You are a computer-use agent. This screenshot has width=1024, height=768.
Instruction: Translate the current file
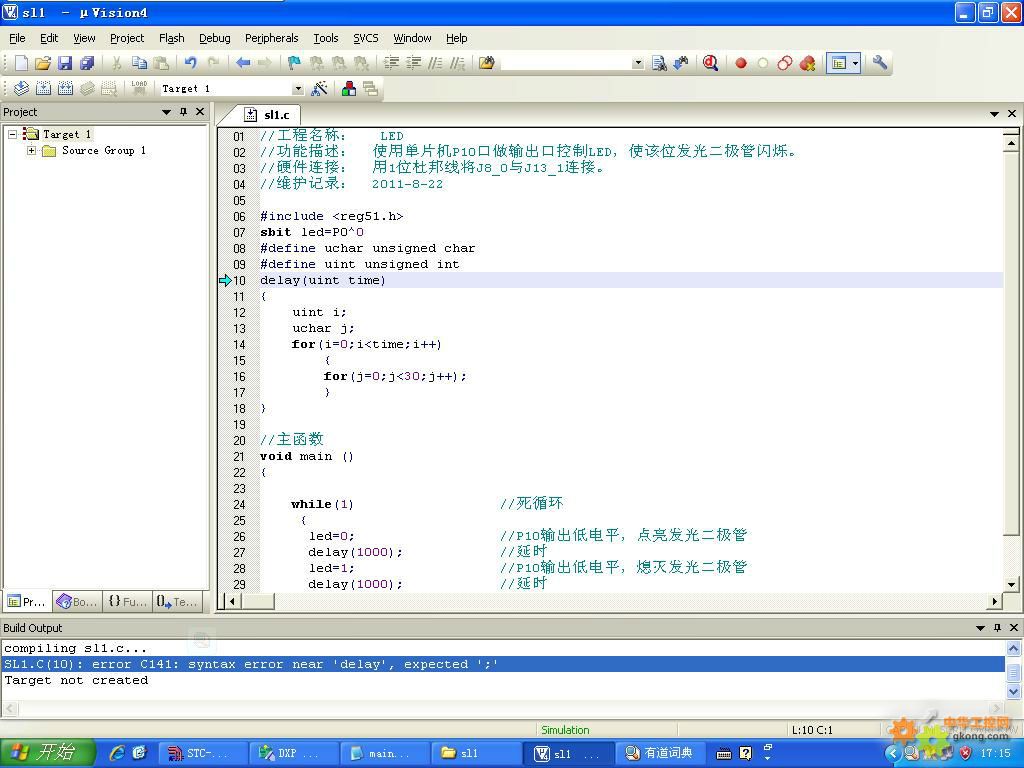22,88
